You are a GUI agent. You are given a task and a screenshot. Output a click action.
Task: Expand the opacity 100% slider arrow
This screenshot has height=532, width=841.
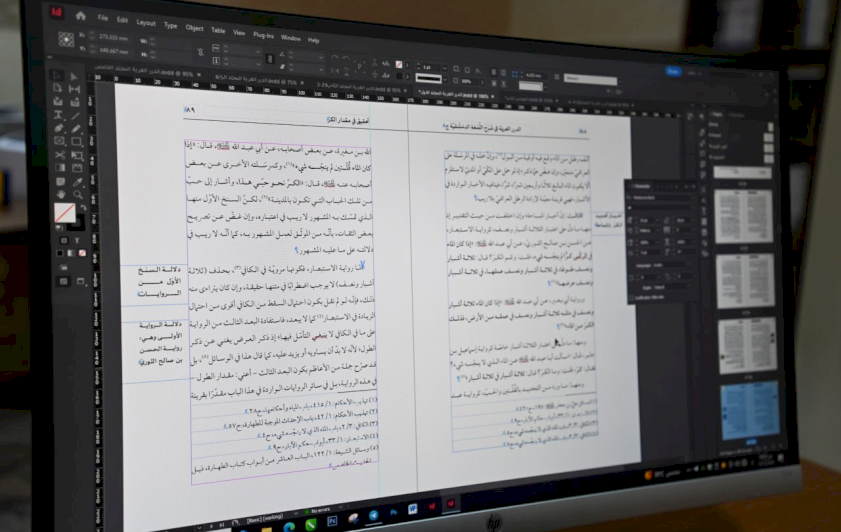(x=482, y=82)
